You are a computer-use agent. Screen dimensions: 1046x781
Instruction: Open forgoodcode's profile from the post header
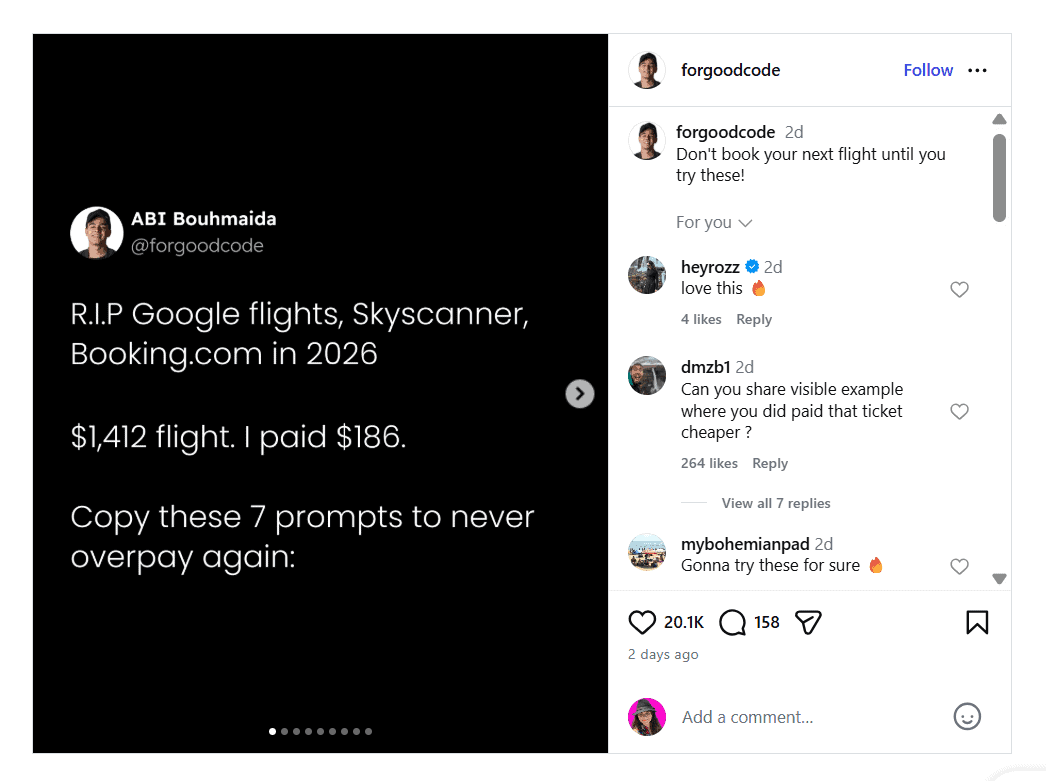(x=730, y=70)
